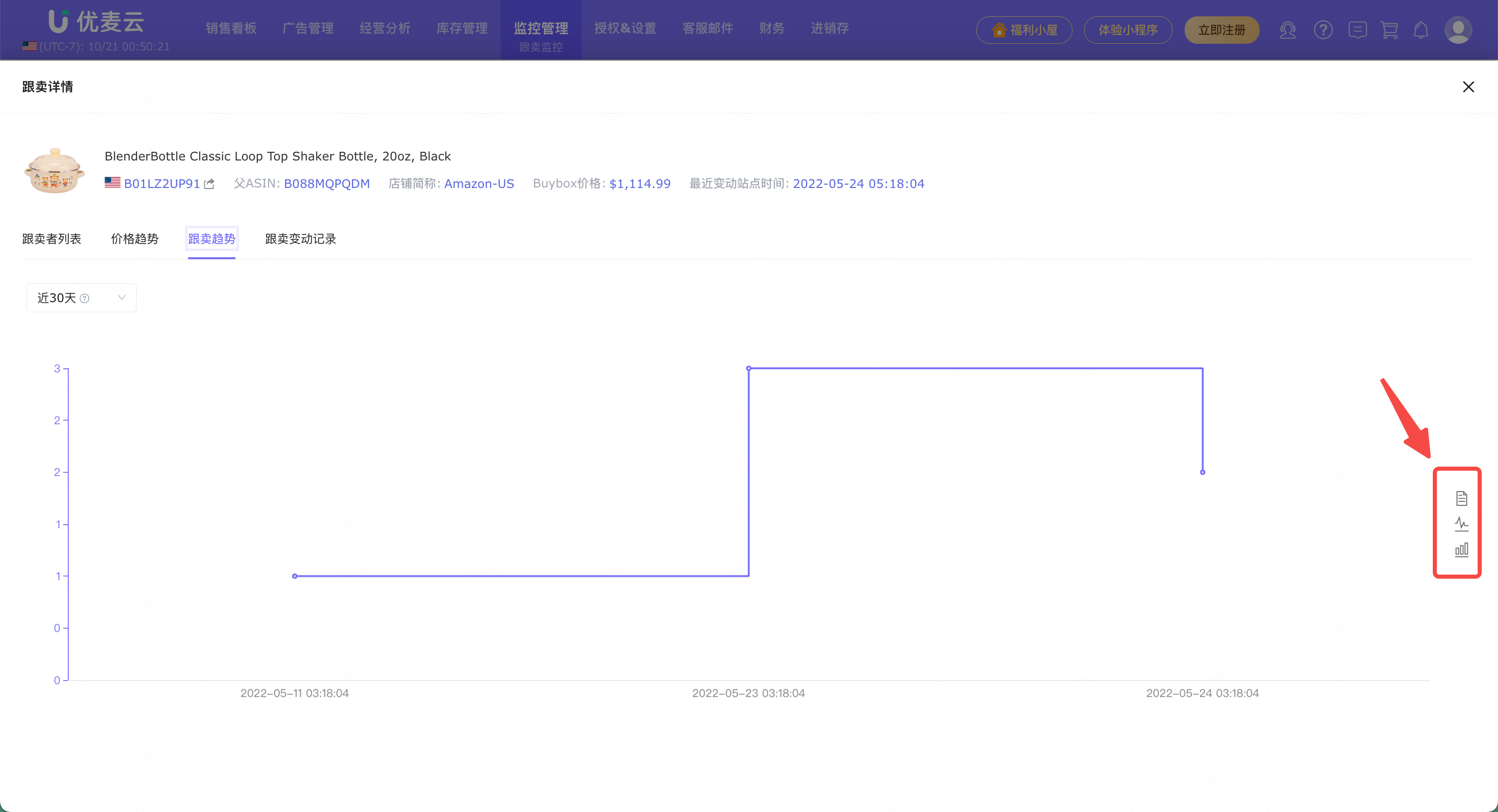This screenshot has height=812, width=1498.
Task: Close the 跟卖详情 panel
Action: (1468, 87)
